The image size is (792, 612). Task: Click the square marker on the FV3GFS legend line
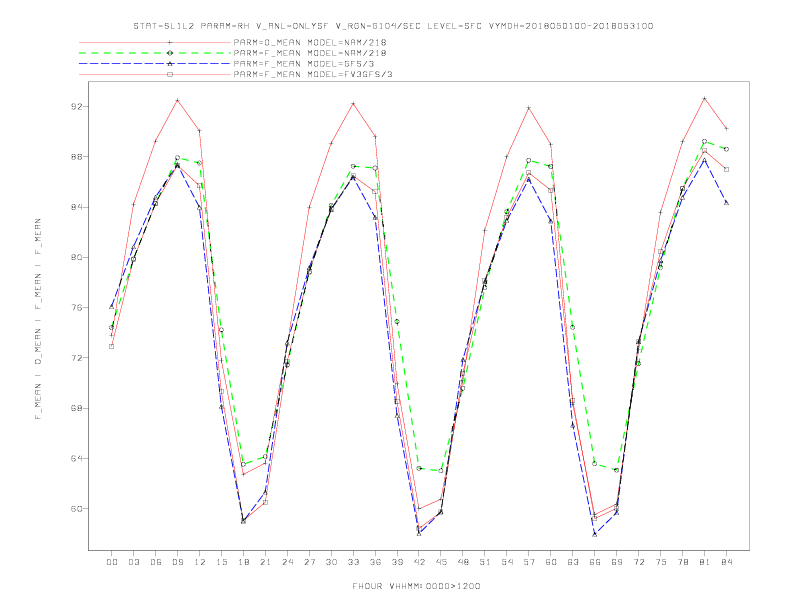[170, 74]
